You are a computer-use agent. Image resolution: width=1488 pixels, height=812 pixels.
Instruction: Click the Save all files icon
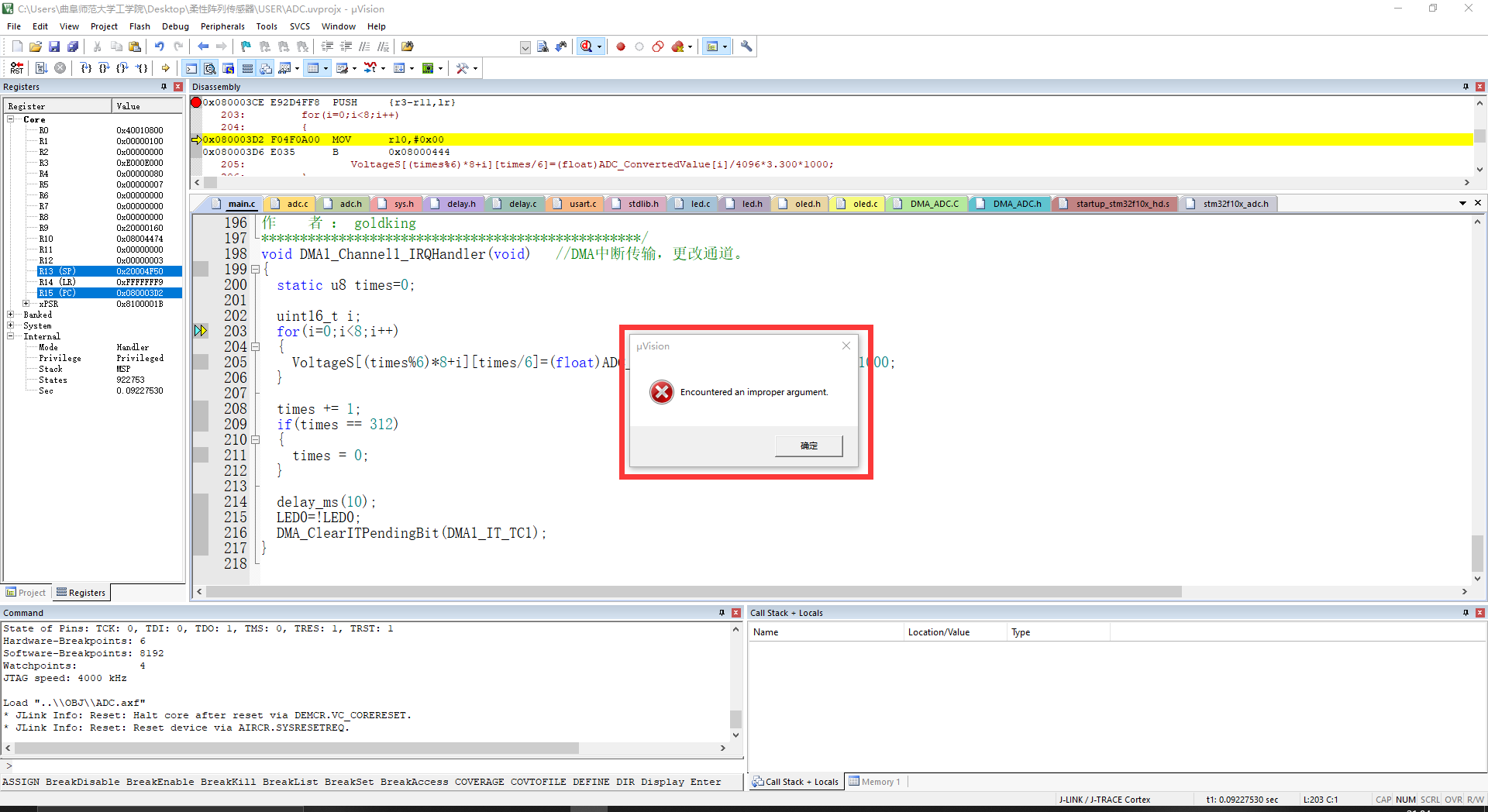(73, 46)
